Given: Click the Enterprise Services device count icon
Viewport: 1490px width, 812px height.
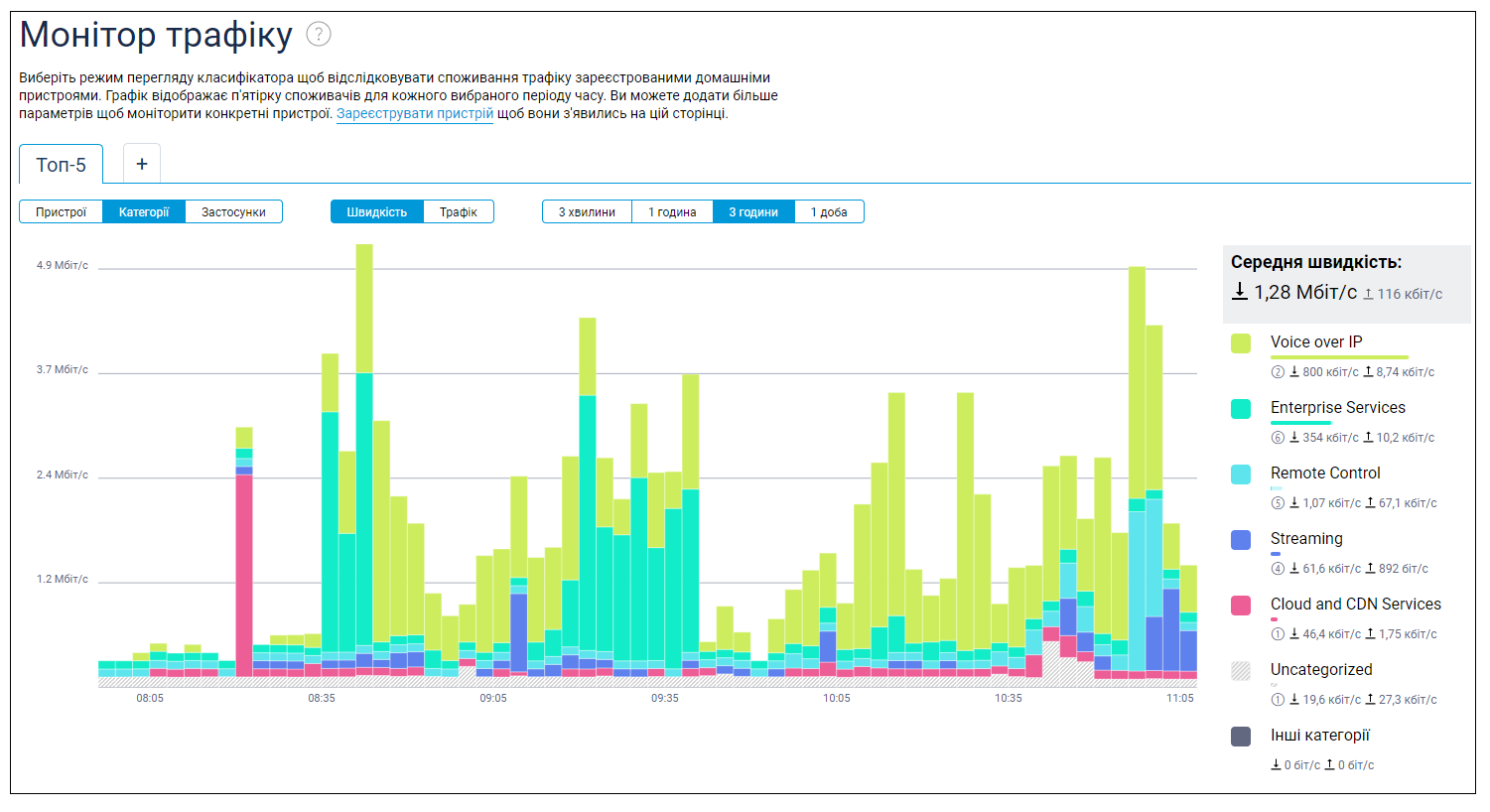Looking at the screenshot, I should pos(1278,438).
